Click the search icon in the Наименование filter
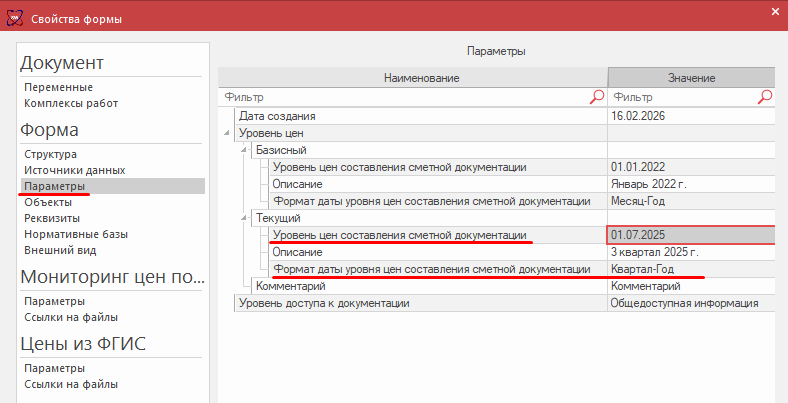 click(x=597, y=97)
